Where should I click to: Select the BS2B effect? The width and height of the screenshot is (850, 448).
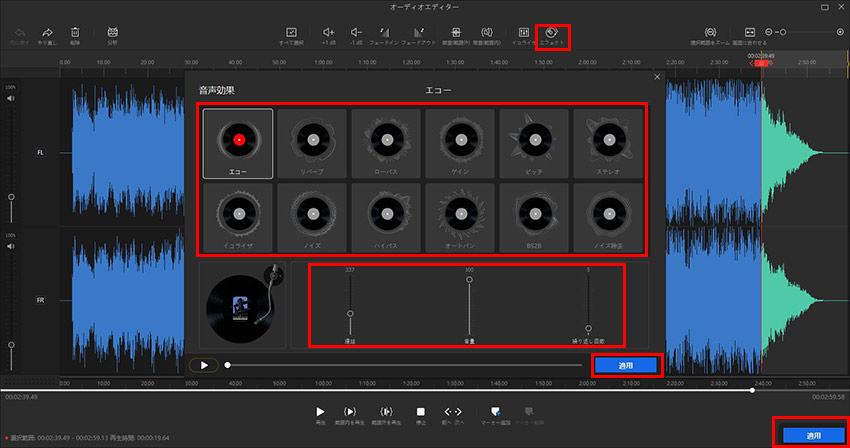pyautogui.click(x=534, y=218)
